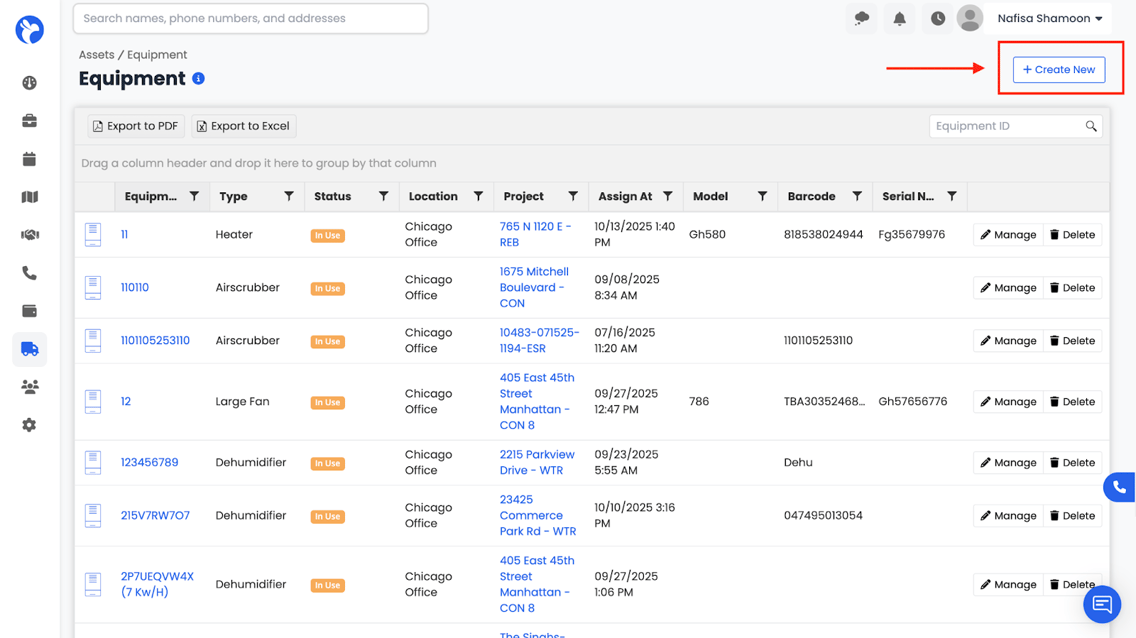Open the phone calls icon in sidebar
Screen dimensions: 1136x638
(x=29, y=273)
